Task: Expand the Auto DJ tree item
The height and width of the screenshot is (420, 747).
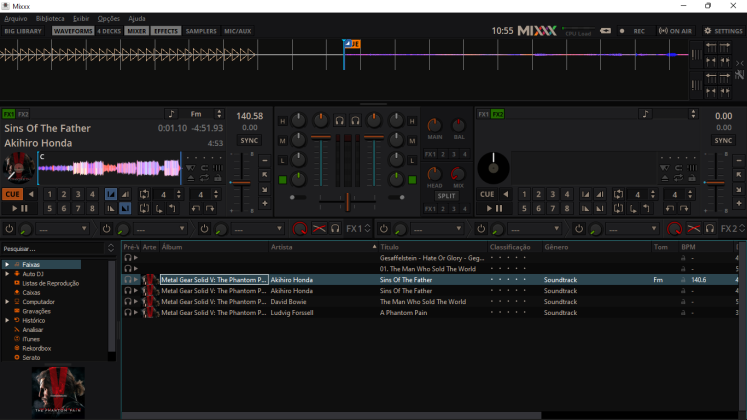Action: [7, 274]
